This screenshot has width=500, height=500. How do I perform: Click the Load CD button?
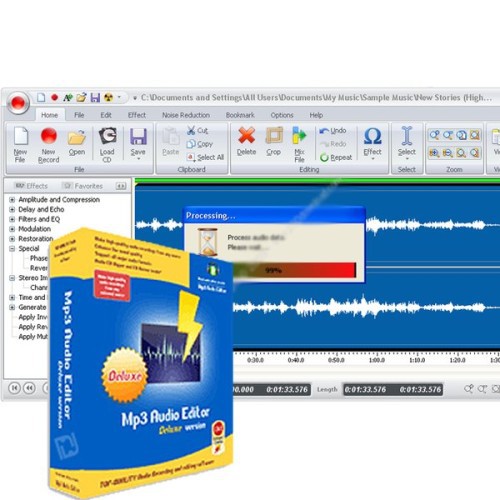107,145
